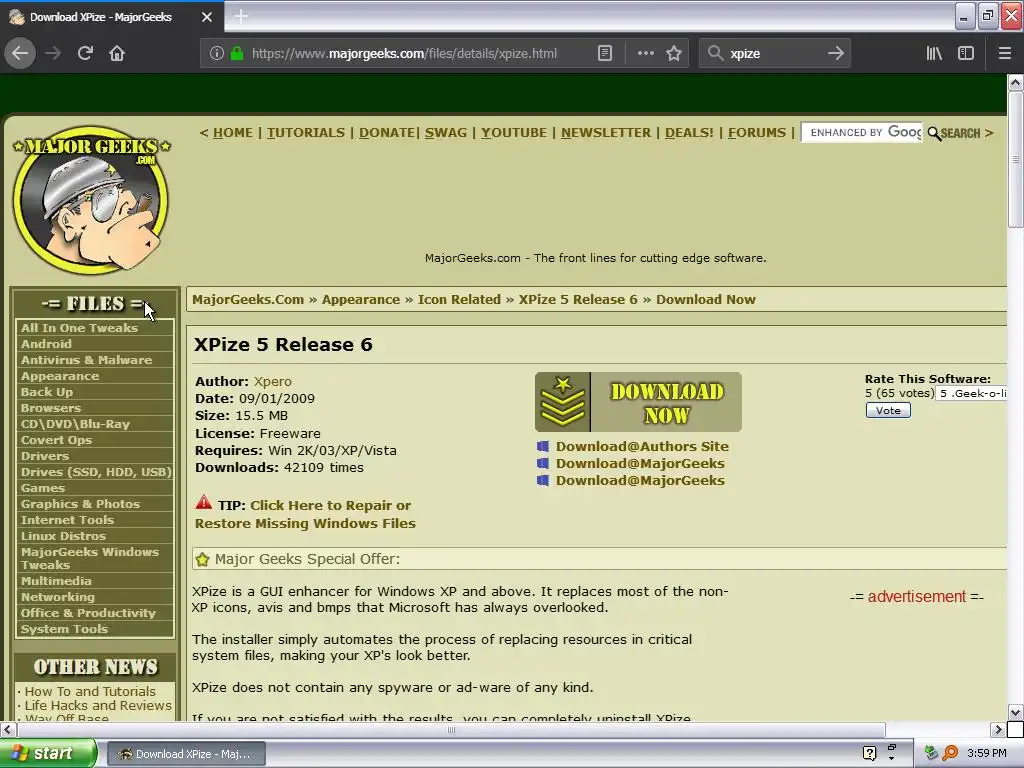
Task: Open the SWAG menu link
Action: 446,133
